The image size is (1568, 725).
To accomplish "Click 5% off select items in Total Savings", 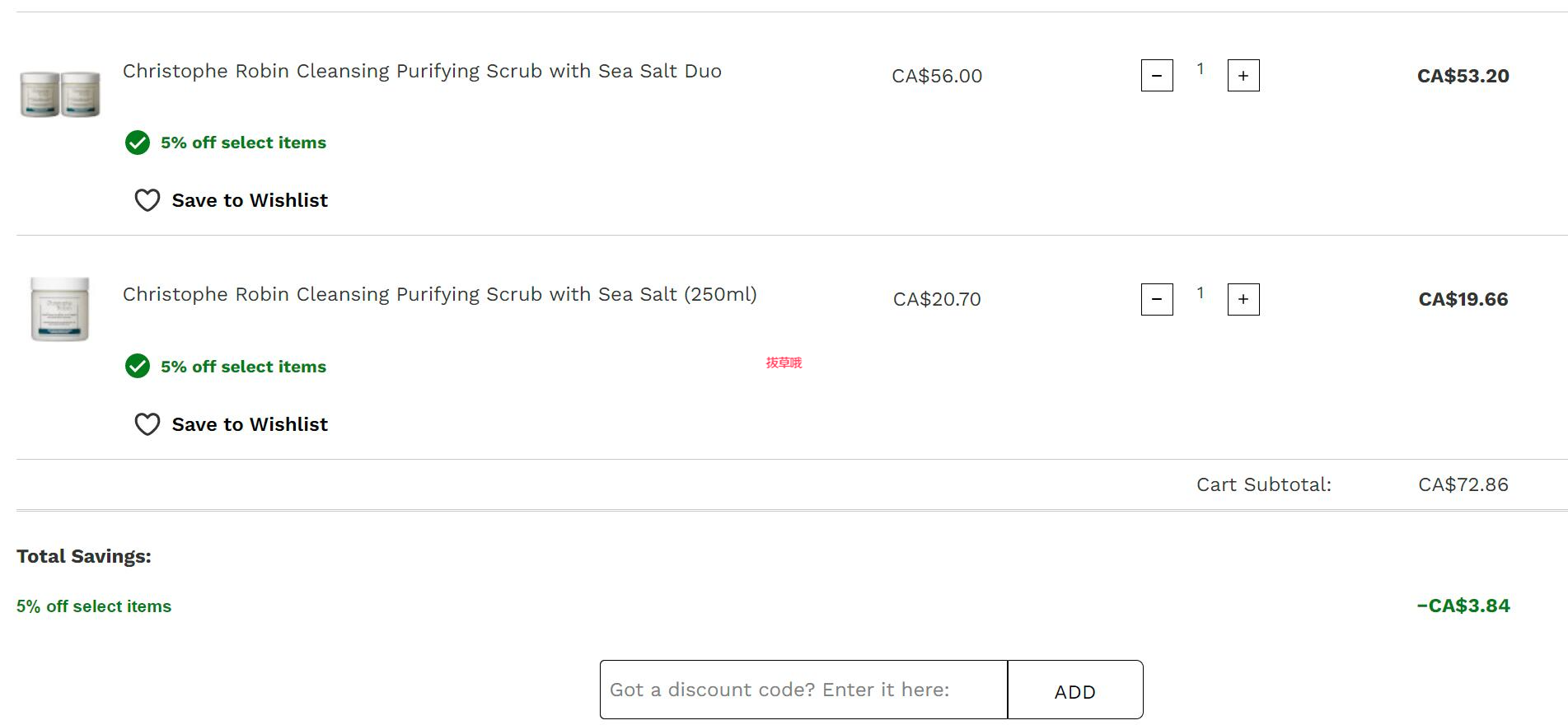I will click(x=94, y=606).
